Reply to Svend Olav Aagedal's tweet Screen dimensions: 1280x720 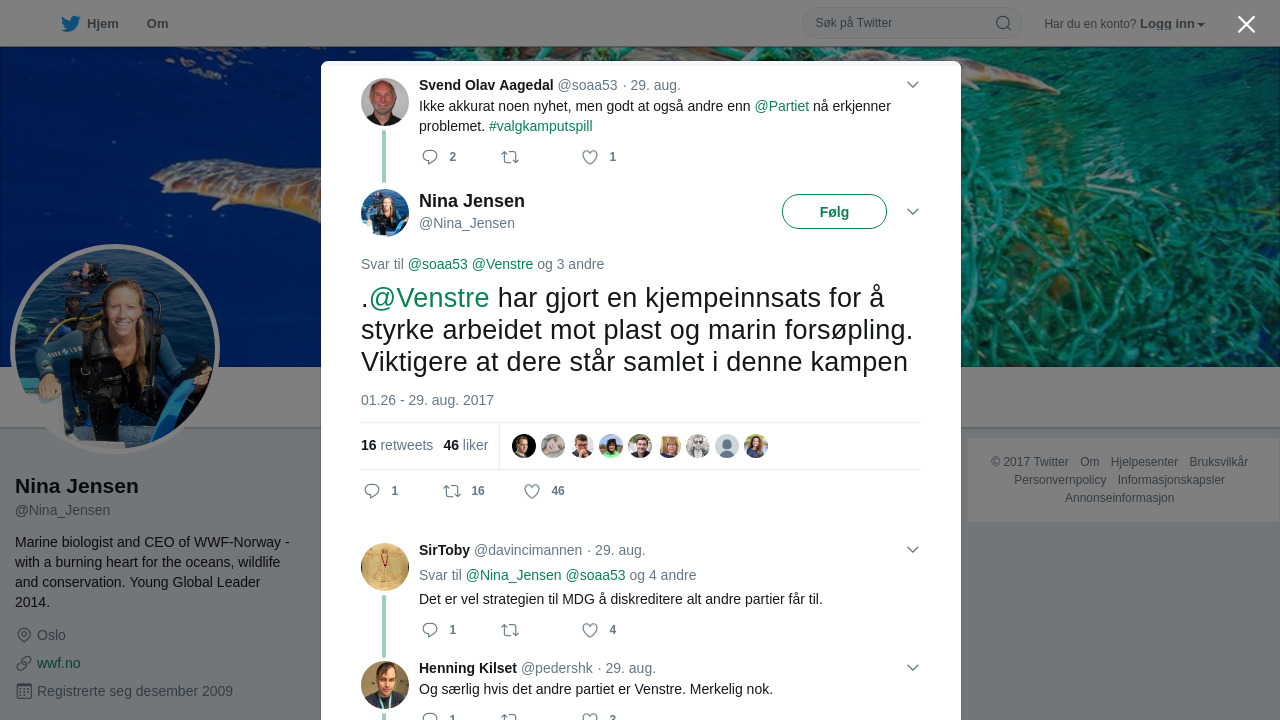point(431,157)
